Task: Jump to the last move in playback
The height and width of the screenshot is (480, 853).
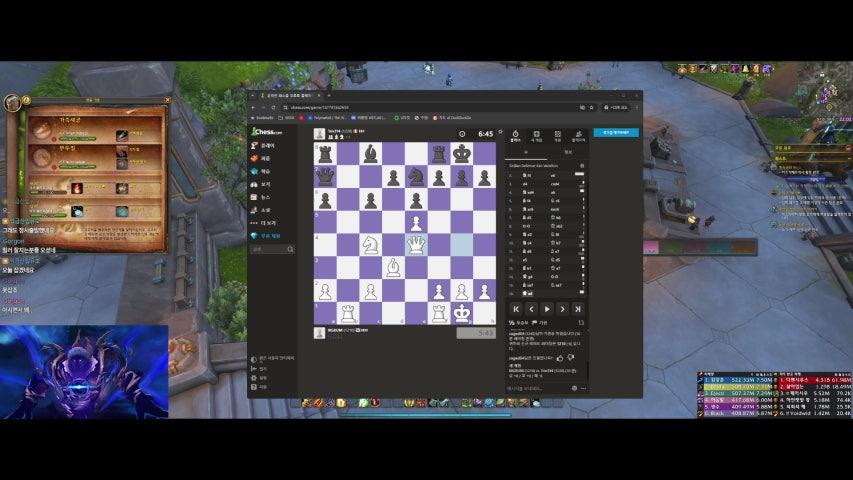Action: click(x=578, y=309)
